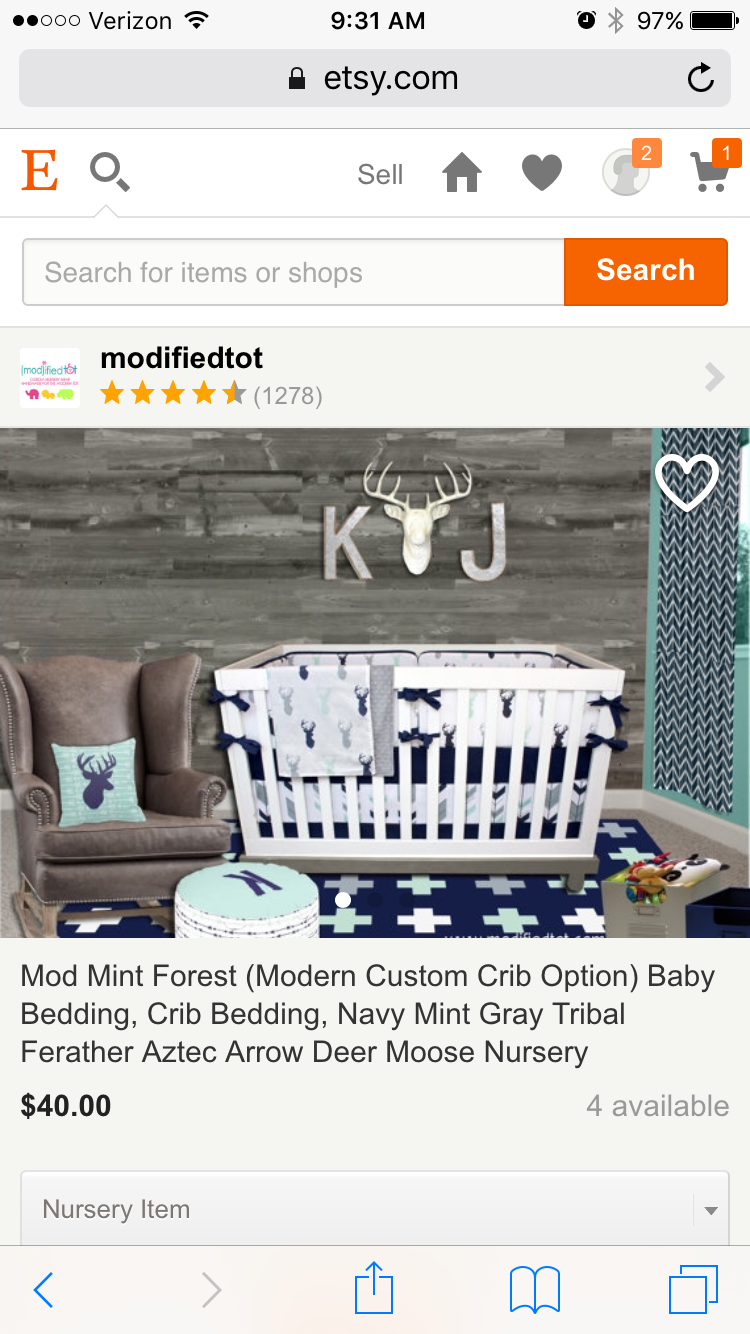Select the second image carousel dot

click(x=375, y=900)
